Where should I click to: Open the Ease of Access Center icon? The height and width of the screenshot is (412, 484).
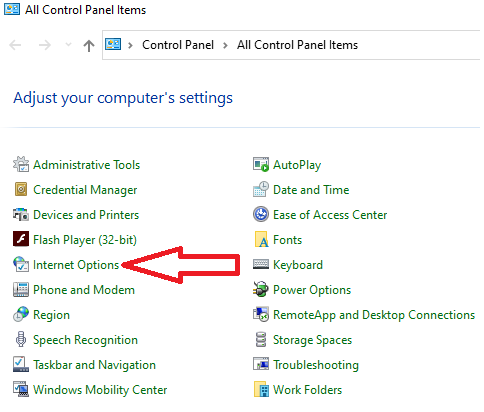tap(261, 214)
